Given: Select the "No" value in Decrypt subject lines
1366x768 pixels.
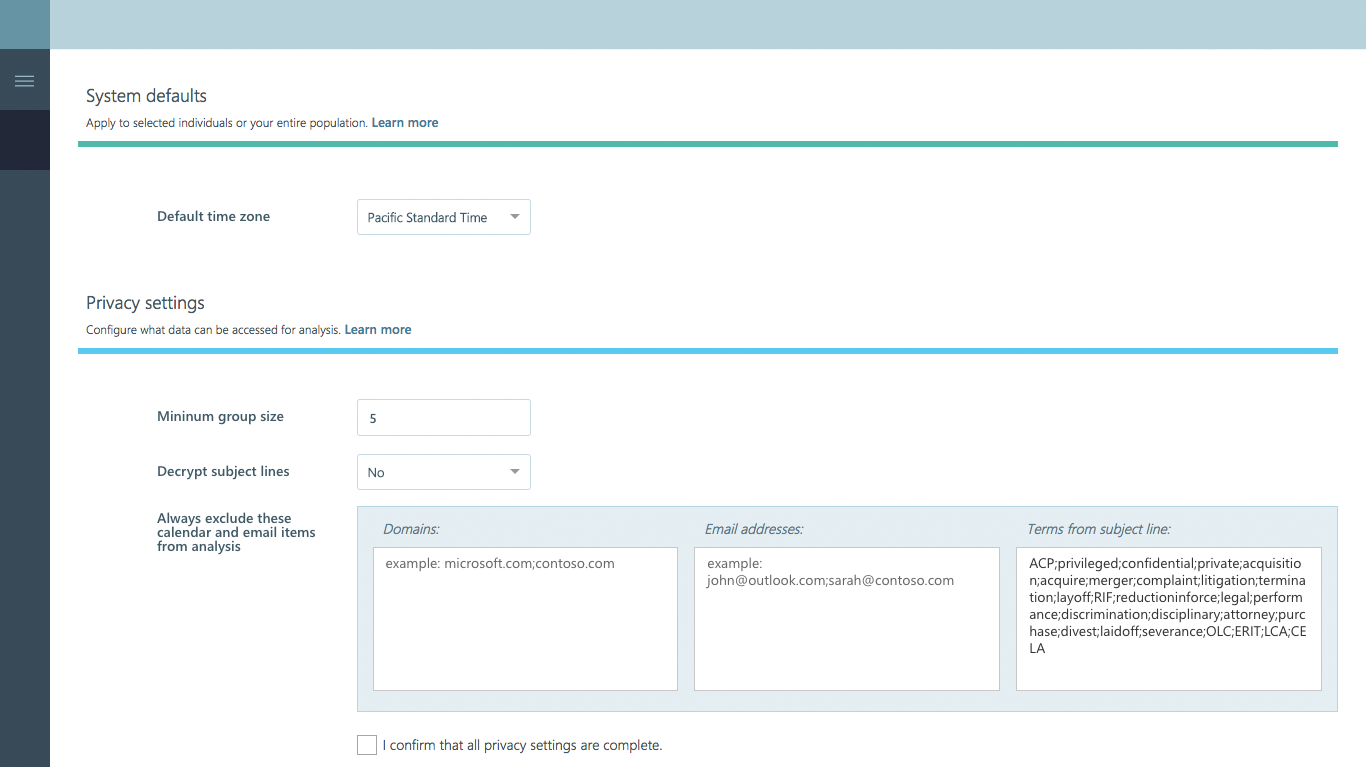Looking at the screenshot, I should [377, 471].
